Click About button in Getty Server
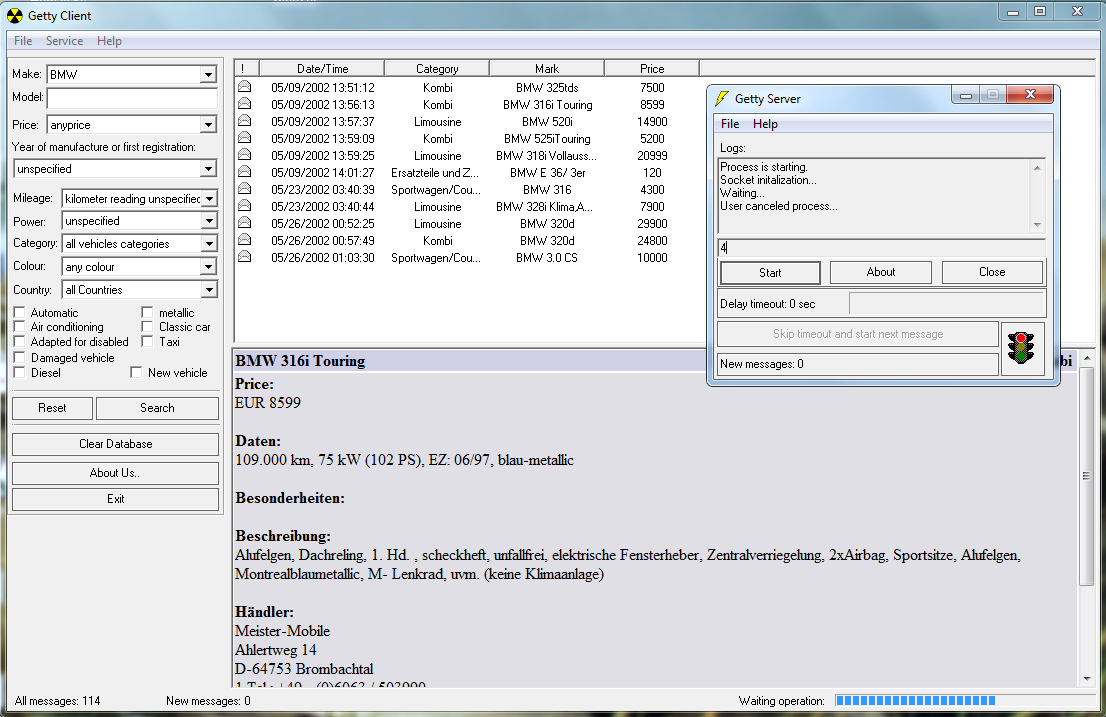The height and width of the screenshot is (717, 1106). pyautogui.click(x=881, y=272)
